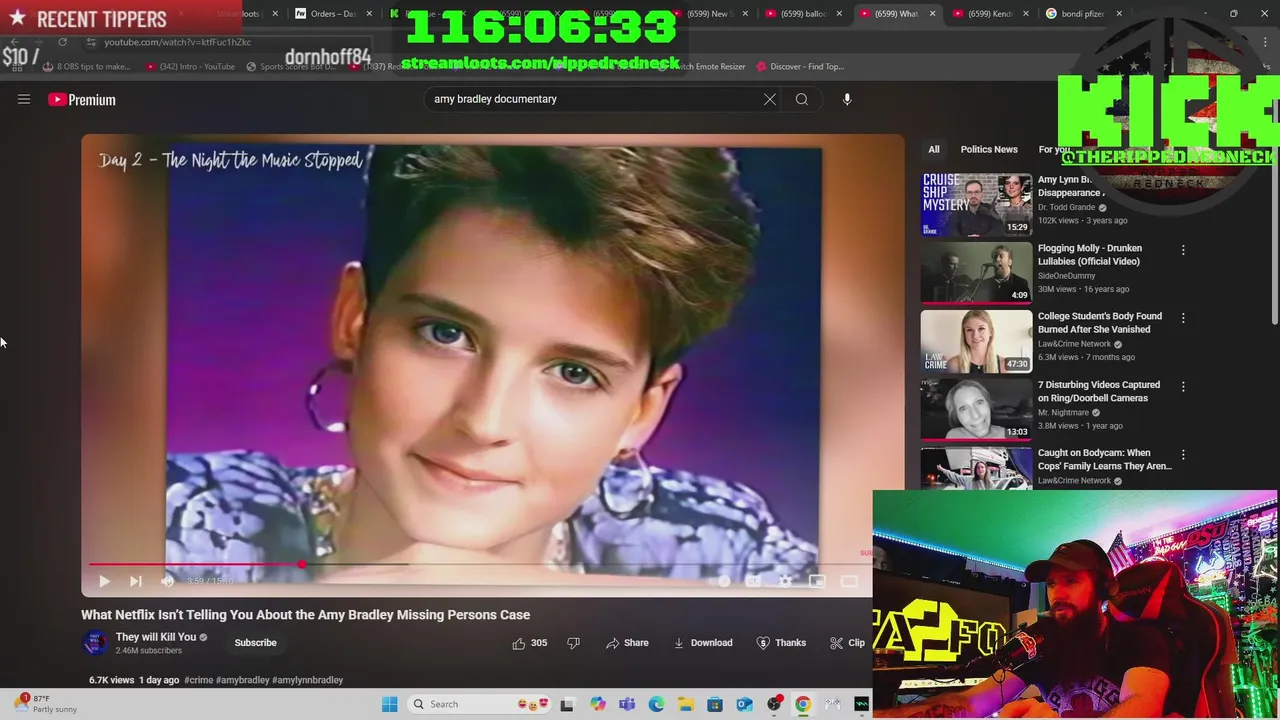
Task: Create a Clip from the video
Action: (x=848, y=643)
